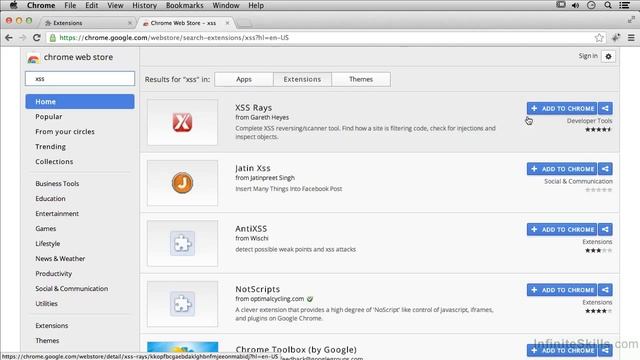640x360 pixels.
Task: Go to Popular in the sidebar
Action: pyautogui.click(x=49, y=116)
